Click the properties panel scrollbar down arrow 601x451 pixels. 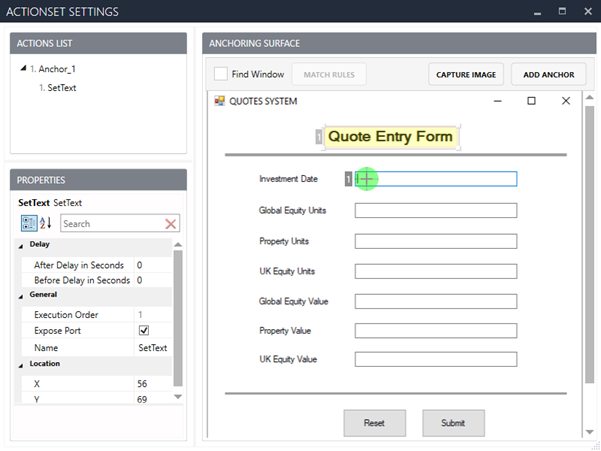[178, 397]
